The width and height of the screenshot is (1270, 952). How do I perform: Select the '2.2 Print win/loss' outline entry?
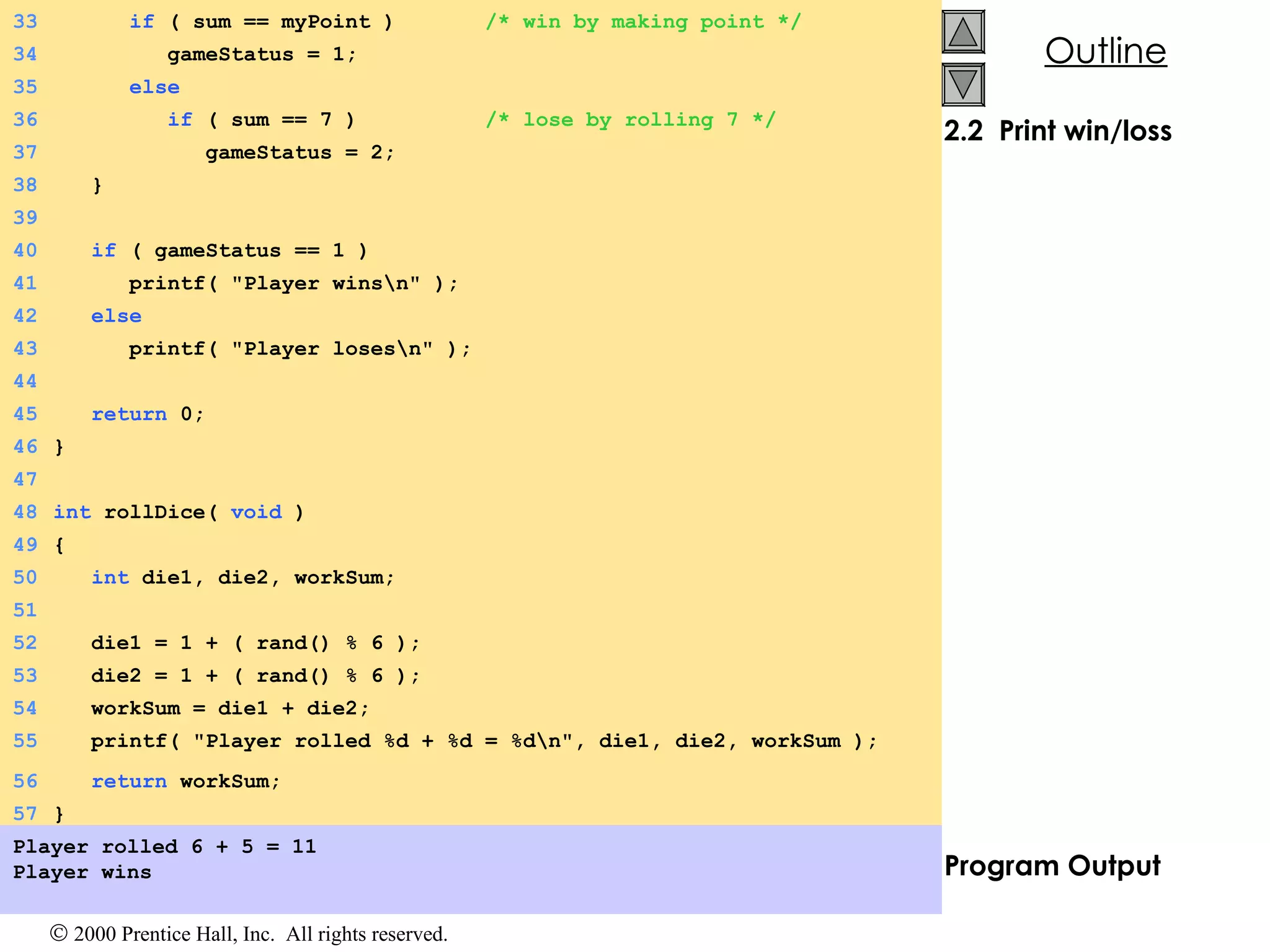[x=1057, y=131]
